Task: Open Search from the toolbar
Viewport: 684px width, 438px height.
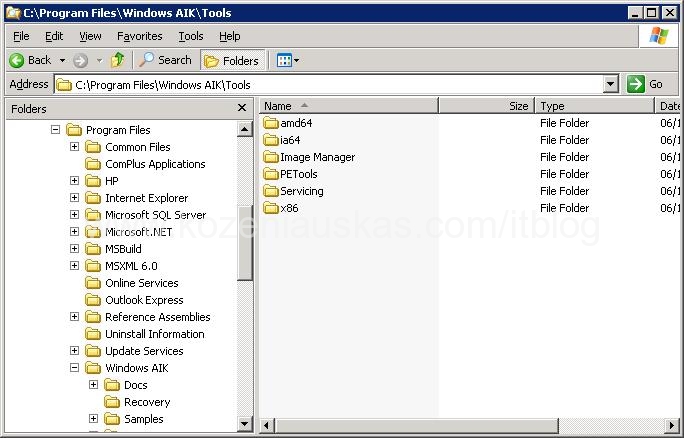Action: coord(165,60)
